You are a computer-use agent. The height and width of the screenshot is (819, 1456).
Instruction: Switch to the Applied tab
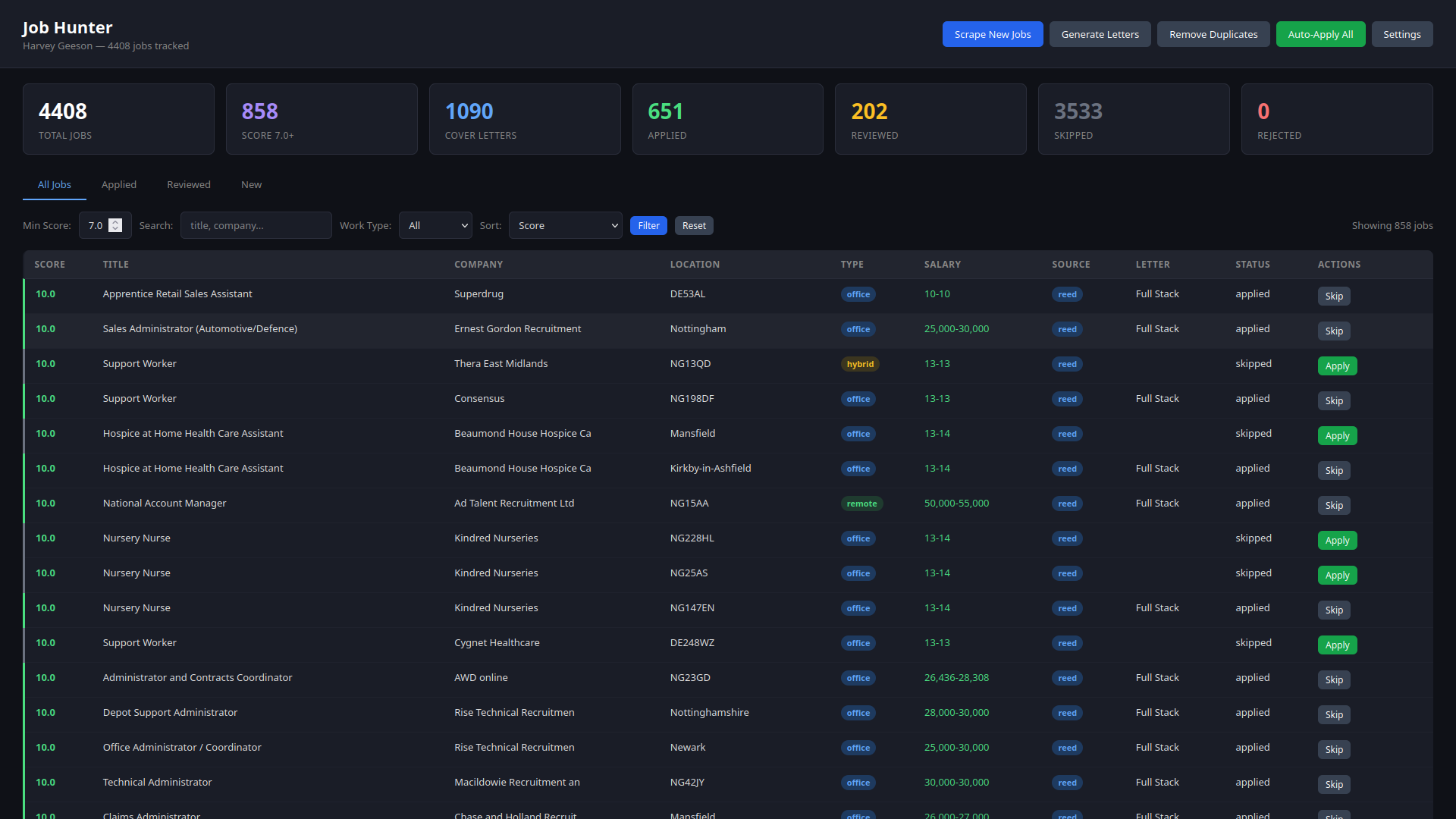pos(119,184)
